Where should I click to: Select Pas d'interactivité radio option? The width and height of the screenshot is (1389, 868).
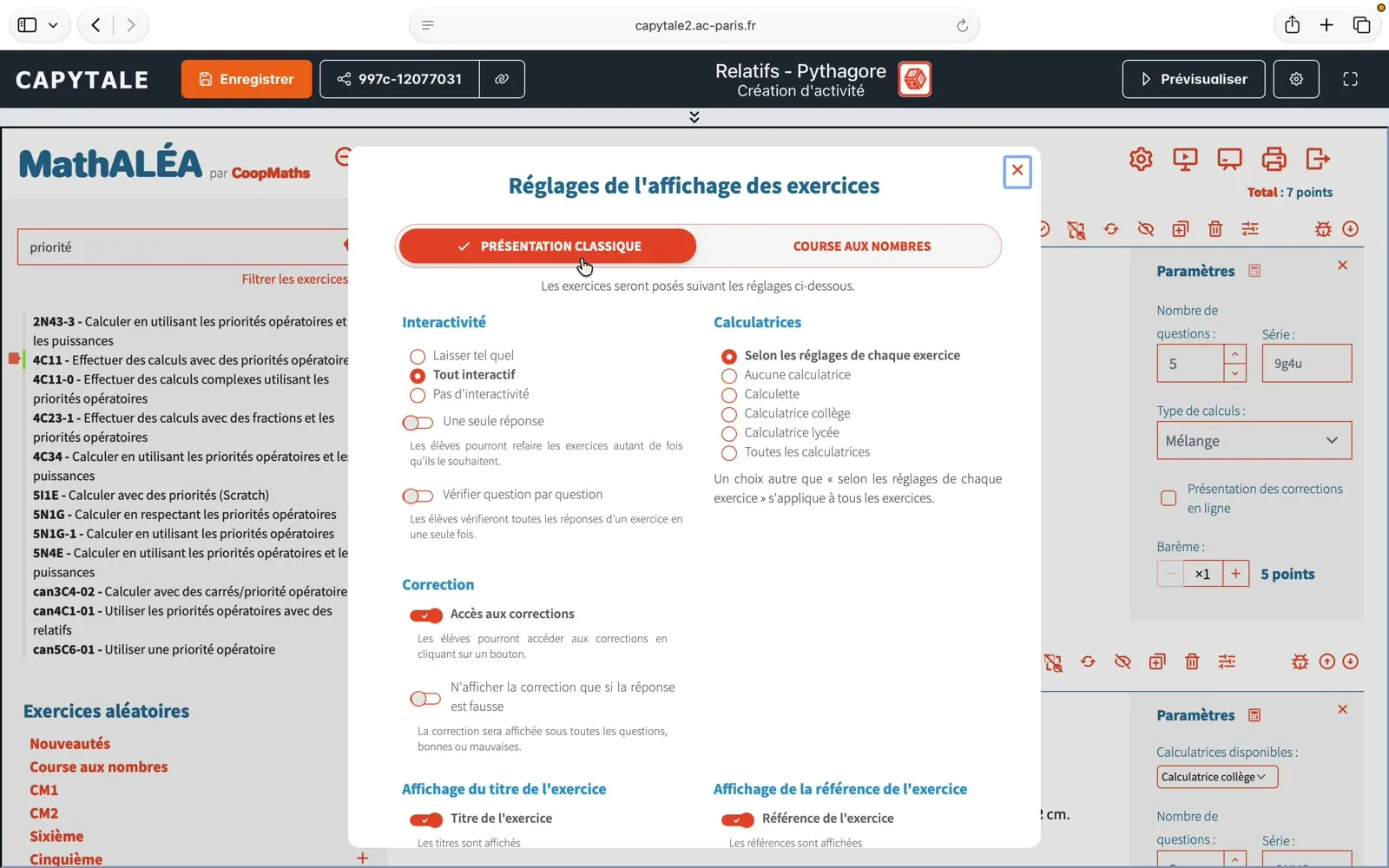click(x=418, y=395)
